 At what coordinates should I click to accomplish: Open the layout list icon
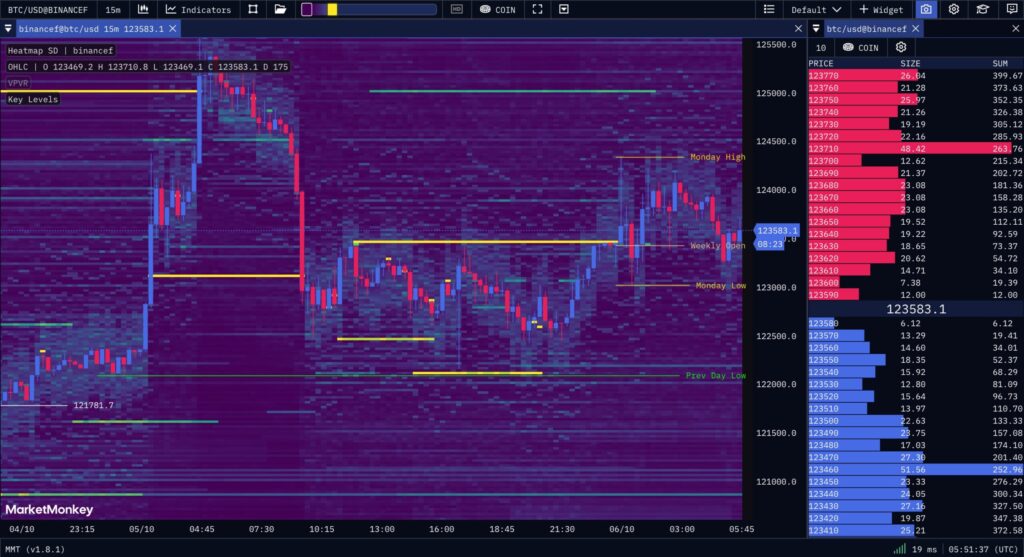(769, 9)
